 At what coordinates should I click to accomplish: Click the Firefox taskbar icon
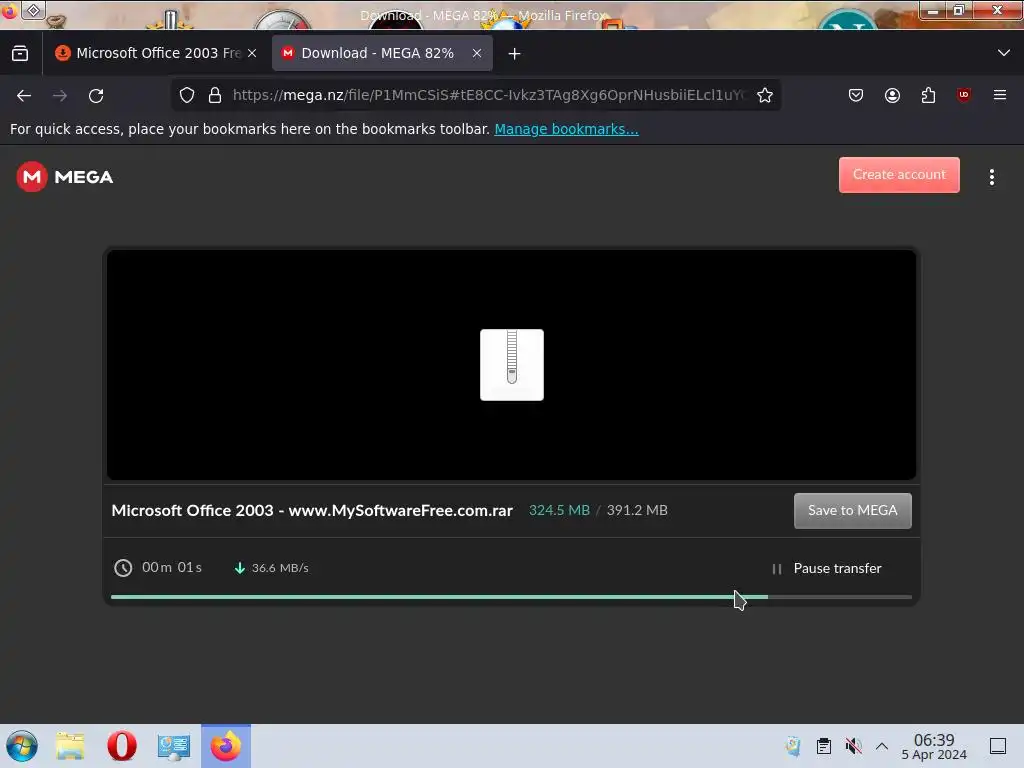225,746
